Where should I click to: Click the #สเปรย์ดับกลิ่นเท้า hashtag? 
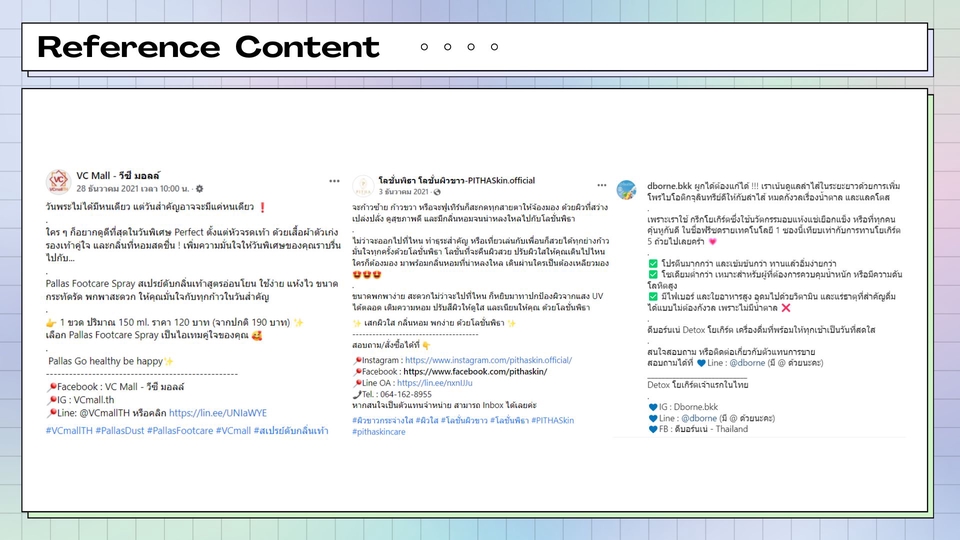point(291,431)
